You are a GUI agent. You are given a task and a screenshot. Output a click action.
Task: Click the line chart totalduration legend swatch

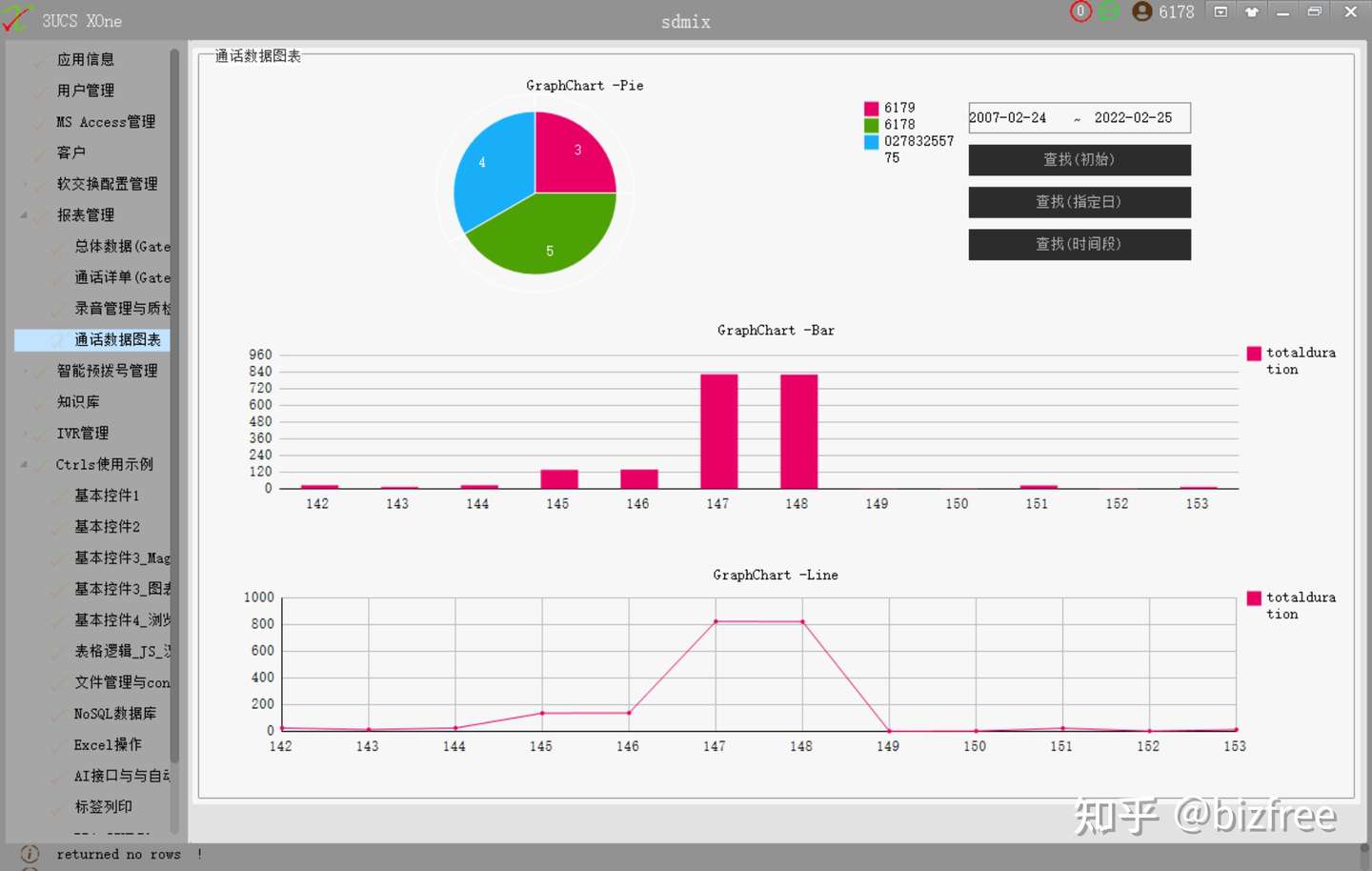(x=1254, y=598)
